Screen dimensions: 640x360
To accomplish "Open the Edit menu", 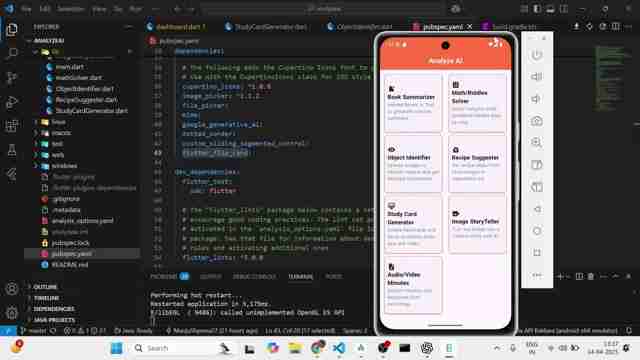I will point(45,9).
